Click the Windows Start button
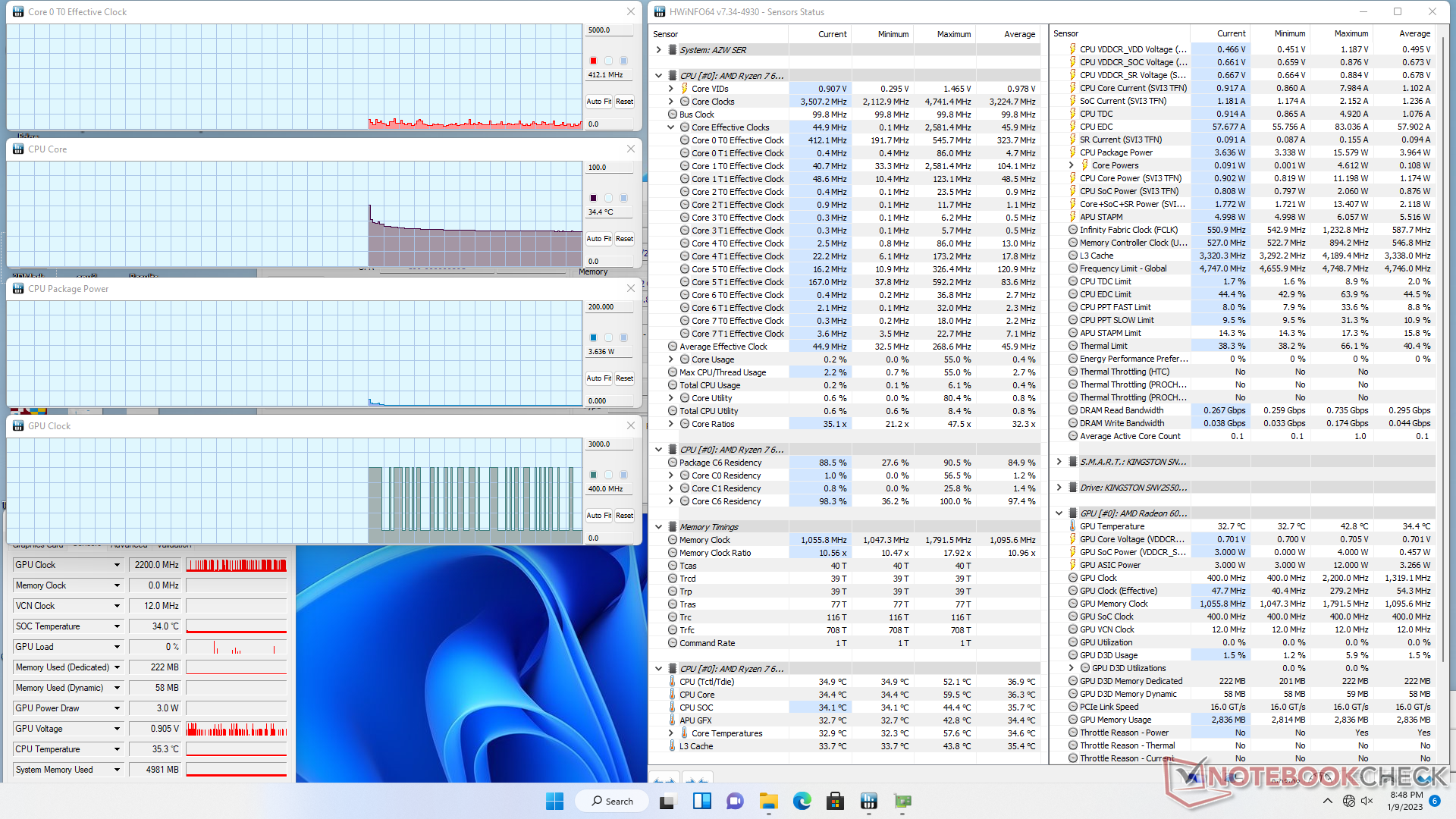 (554, 801)
